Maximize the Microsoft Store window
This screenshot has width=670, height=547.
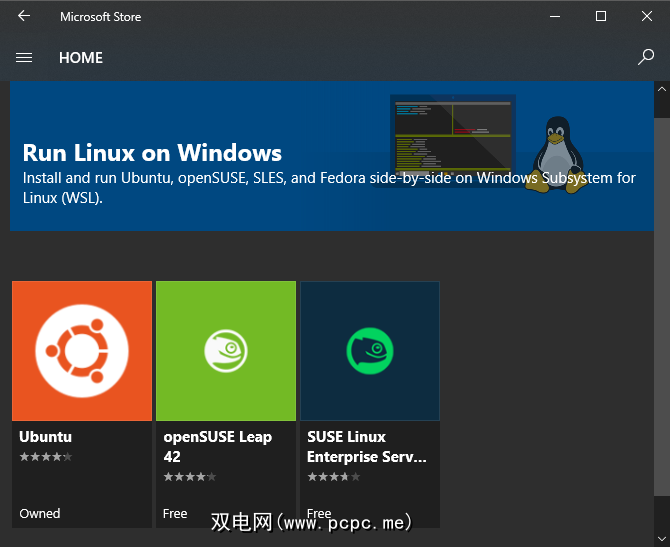click(601, 16)
